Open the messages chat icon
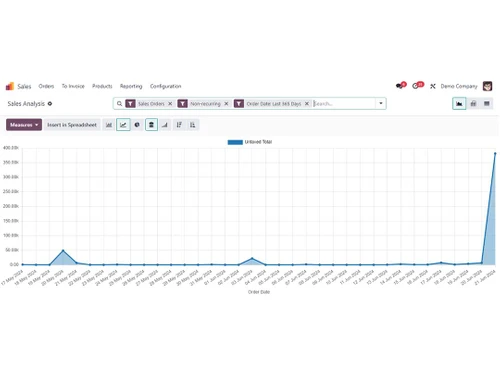 pos(400,86)
